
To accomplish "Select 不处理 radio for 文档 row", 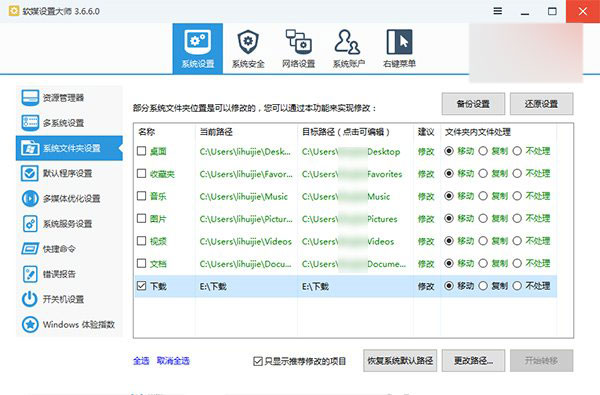I will pyautogui.click(x=517, y=263).
